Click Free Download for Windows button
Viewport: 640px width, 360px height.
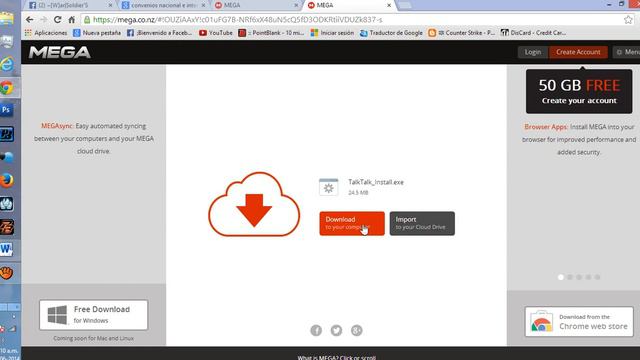tap(93, 315)
